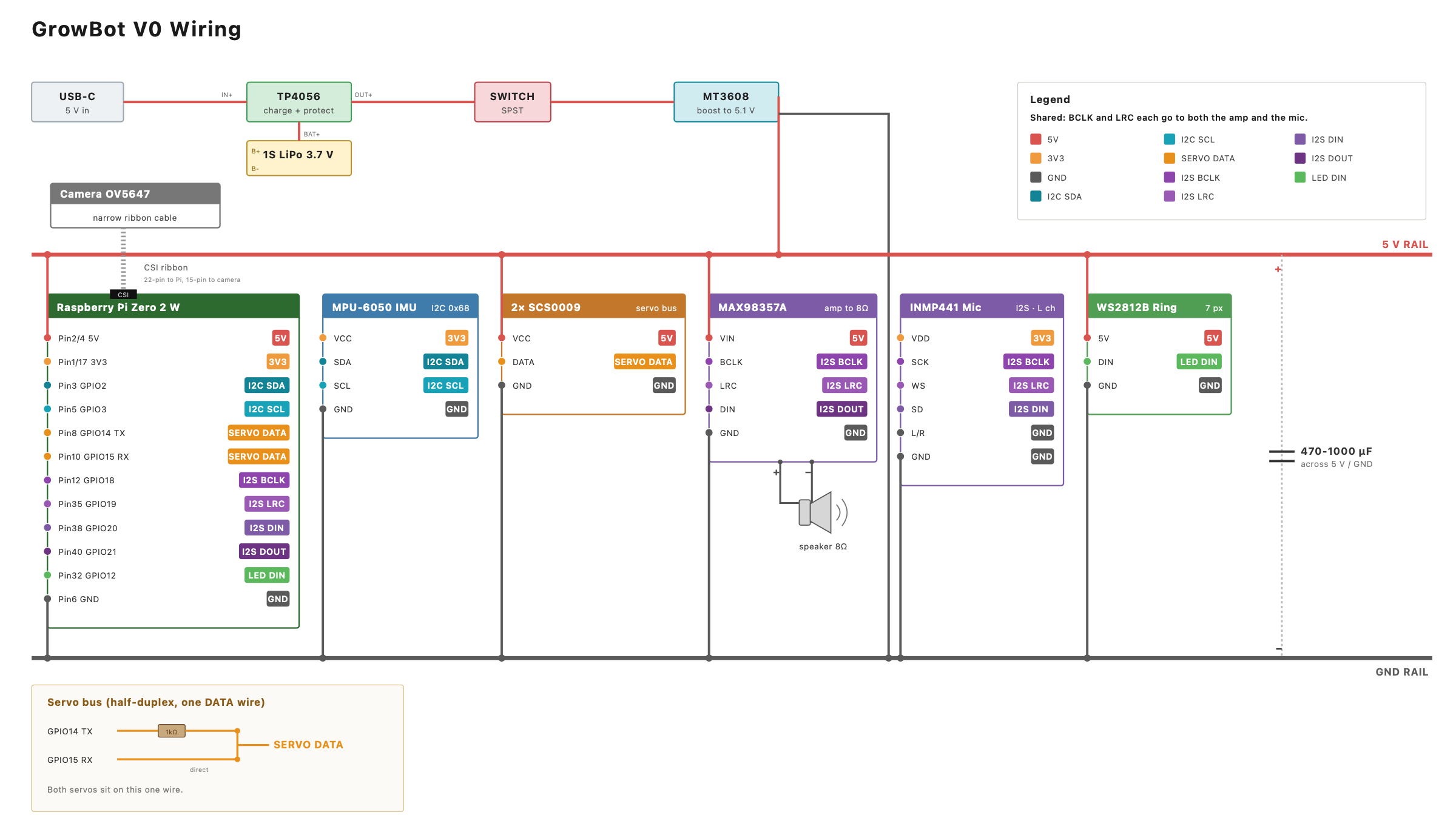Click 'narrow ribbon cable' text in camera block
This screenshot has height=832, width=1456.
pyautogui.click(x=135, y=218)
